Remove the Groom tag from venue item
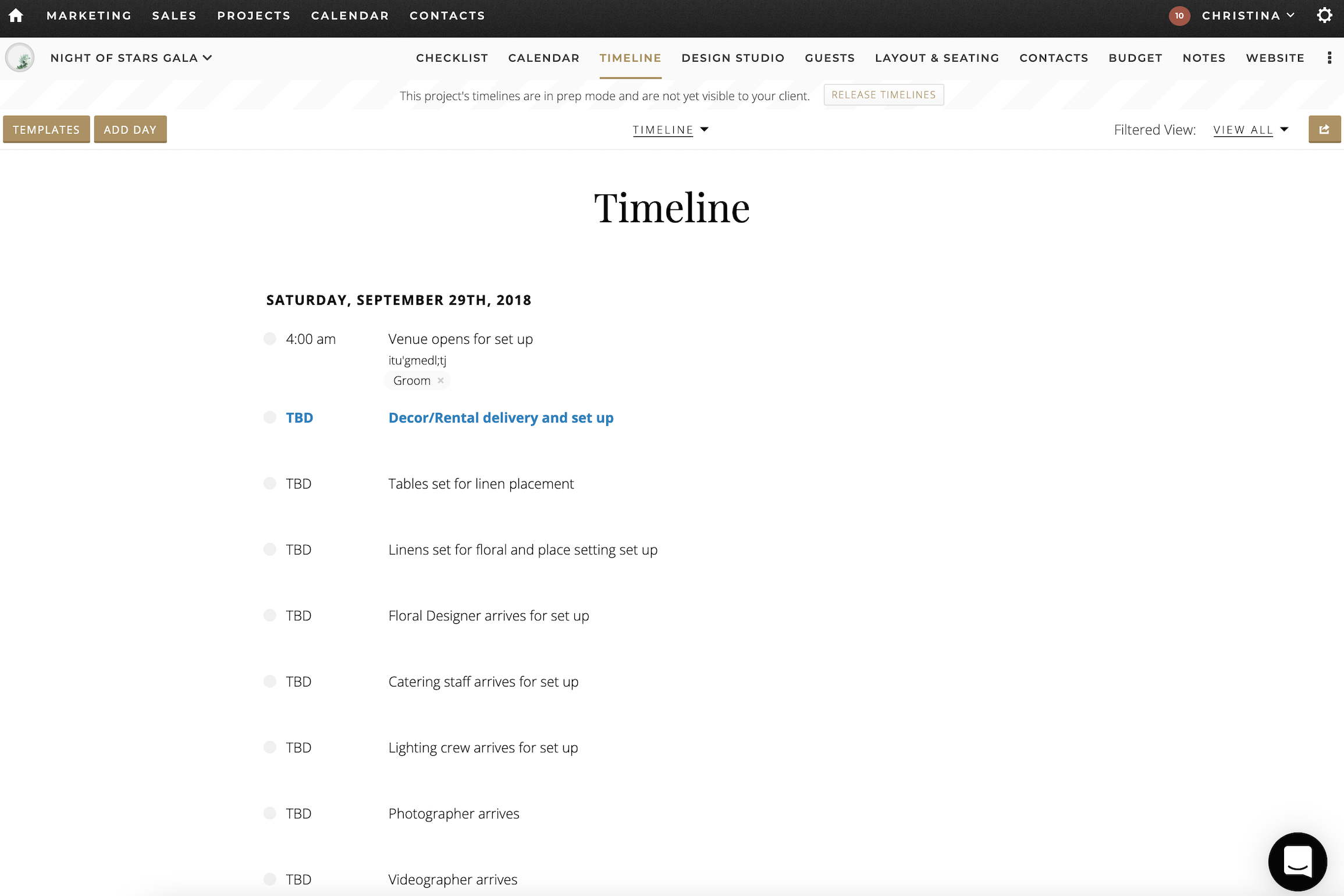Screen dimensions: 1344x896 [440, 381]
